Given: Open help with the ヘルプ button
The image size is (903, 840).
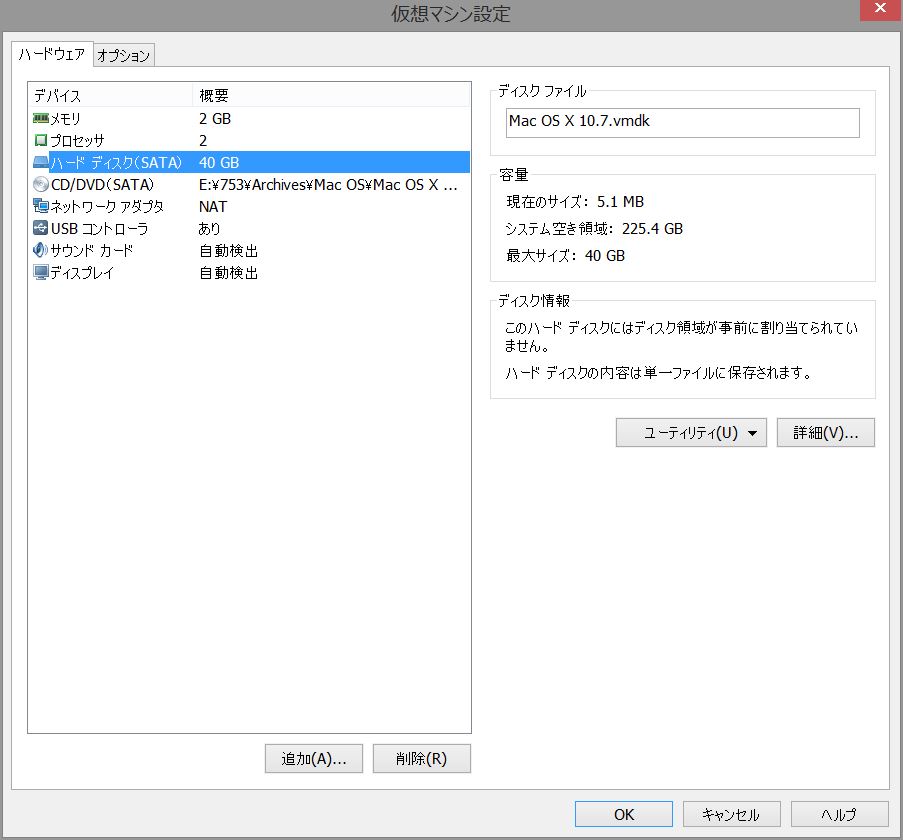Looking at the screenshot, I should [x=839, y=814].
